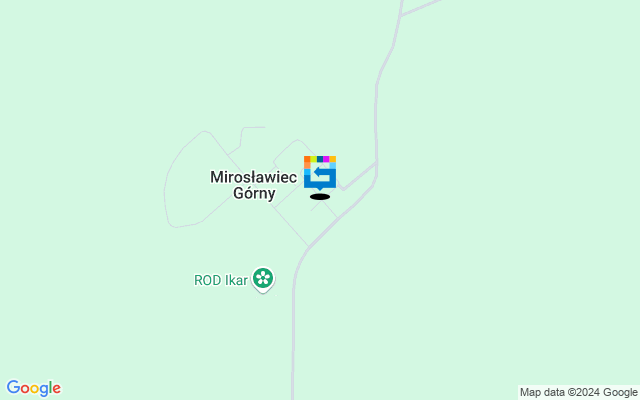The width and height of the screenshot is (640, 400).
Task: Click junction east of the blue marker
Action: tap(376, 162)
